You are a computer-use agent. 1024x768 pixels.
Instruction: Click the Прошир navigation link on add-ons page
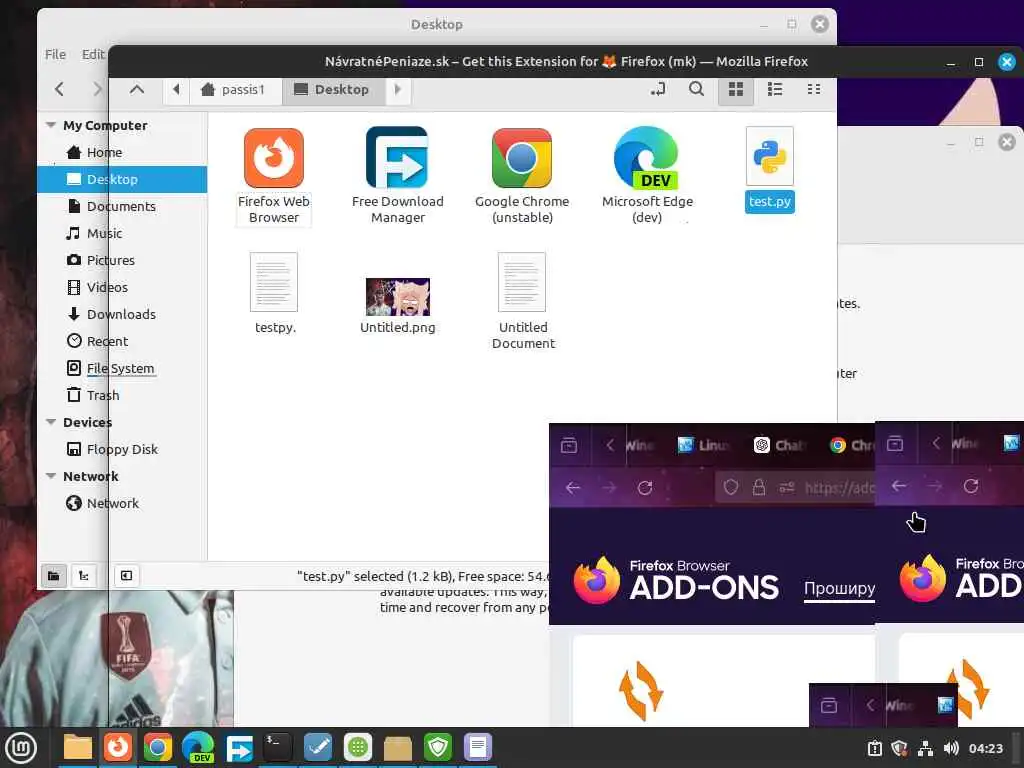[x=839, y=588]
